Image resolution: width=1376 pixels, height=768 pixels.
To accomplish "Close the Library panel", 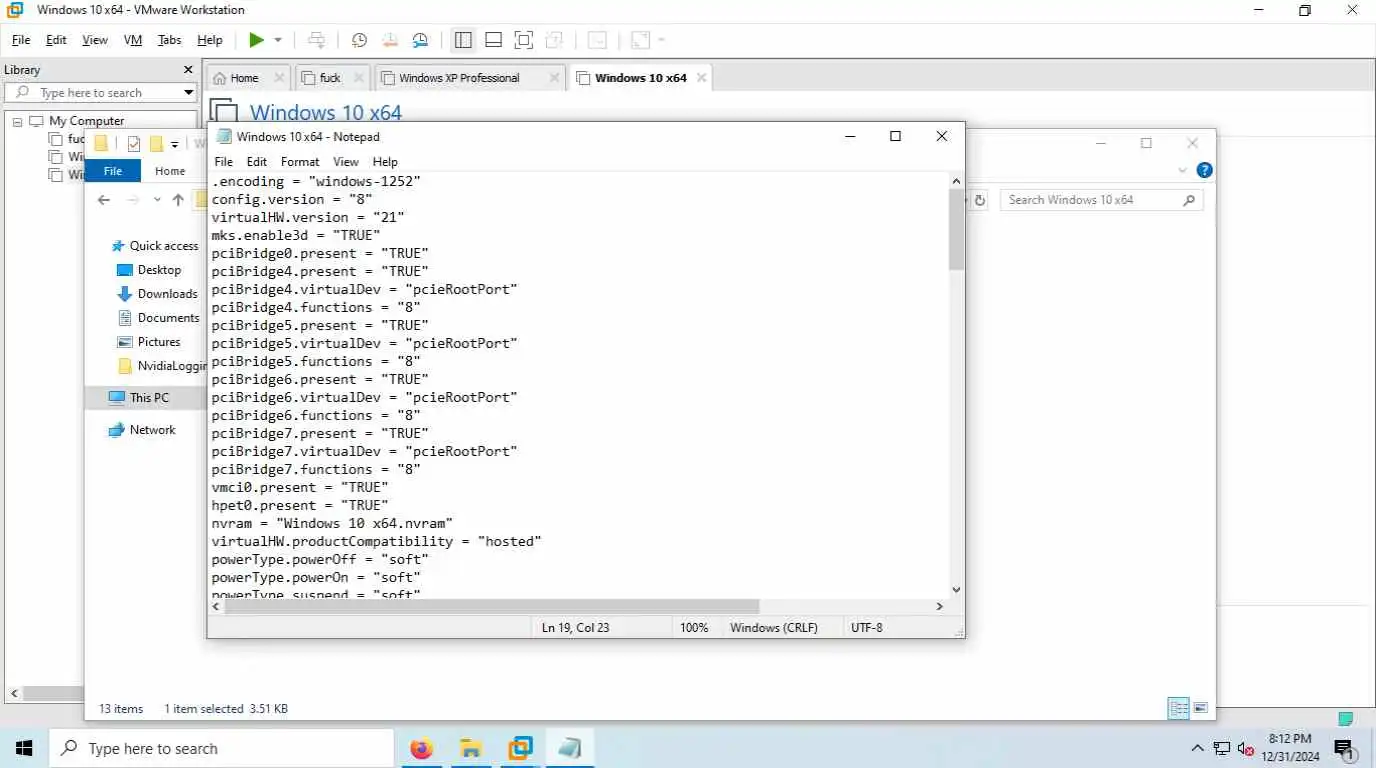I will [188, 70].
